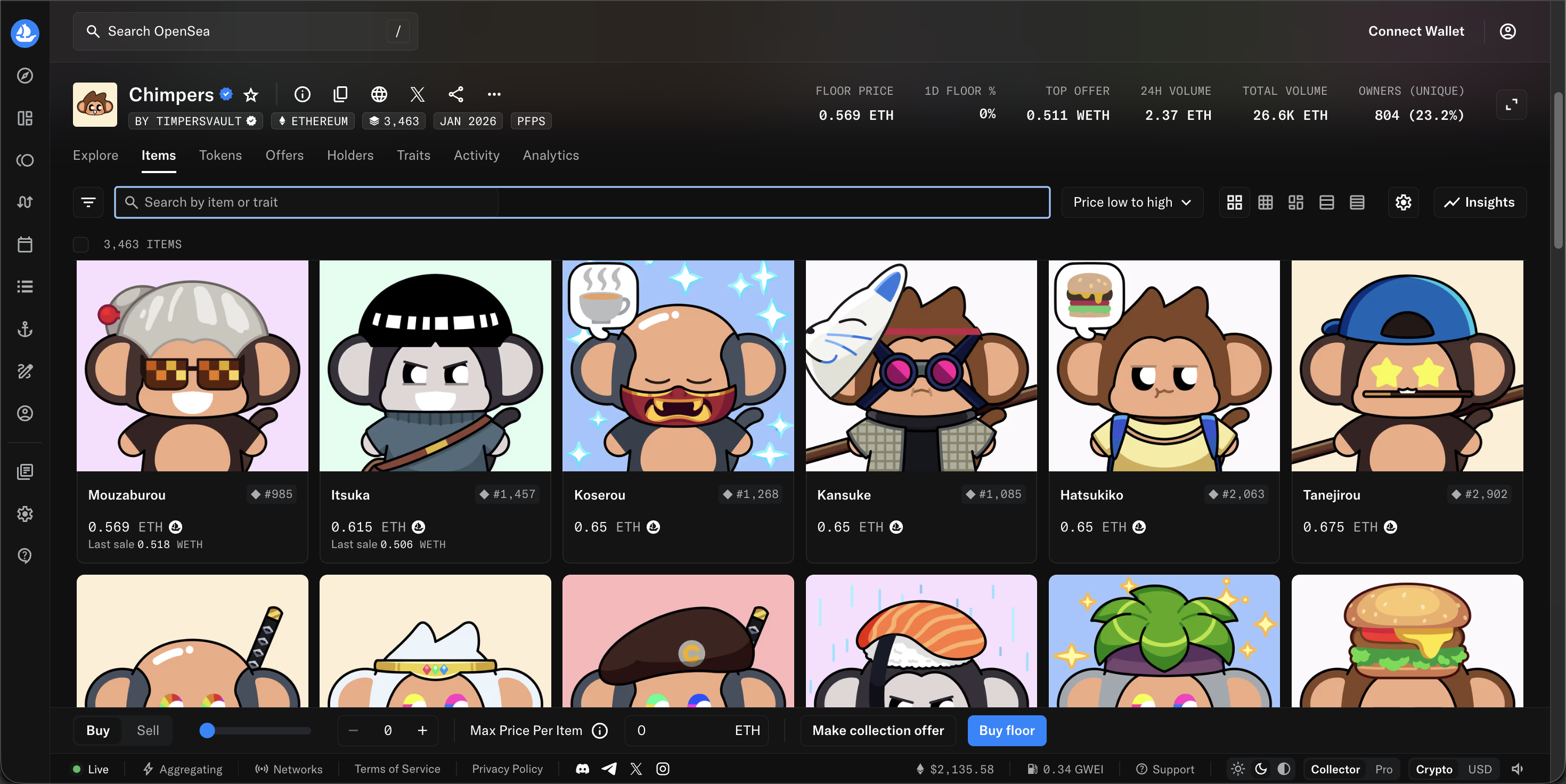The image size is (1566, 784).
Task: Favorite the Chimpers collection with the star
Action: [x=251, y=94]
